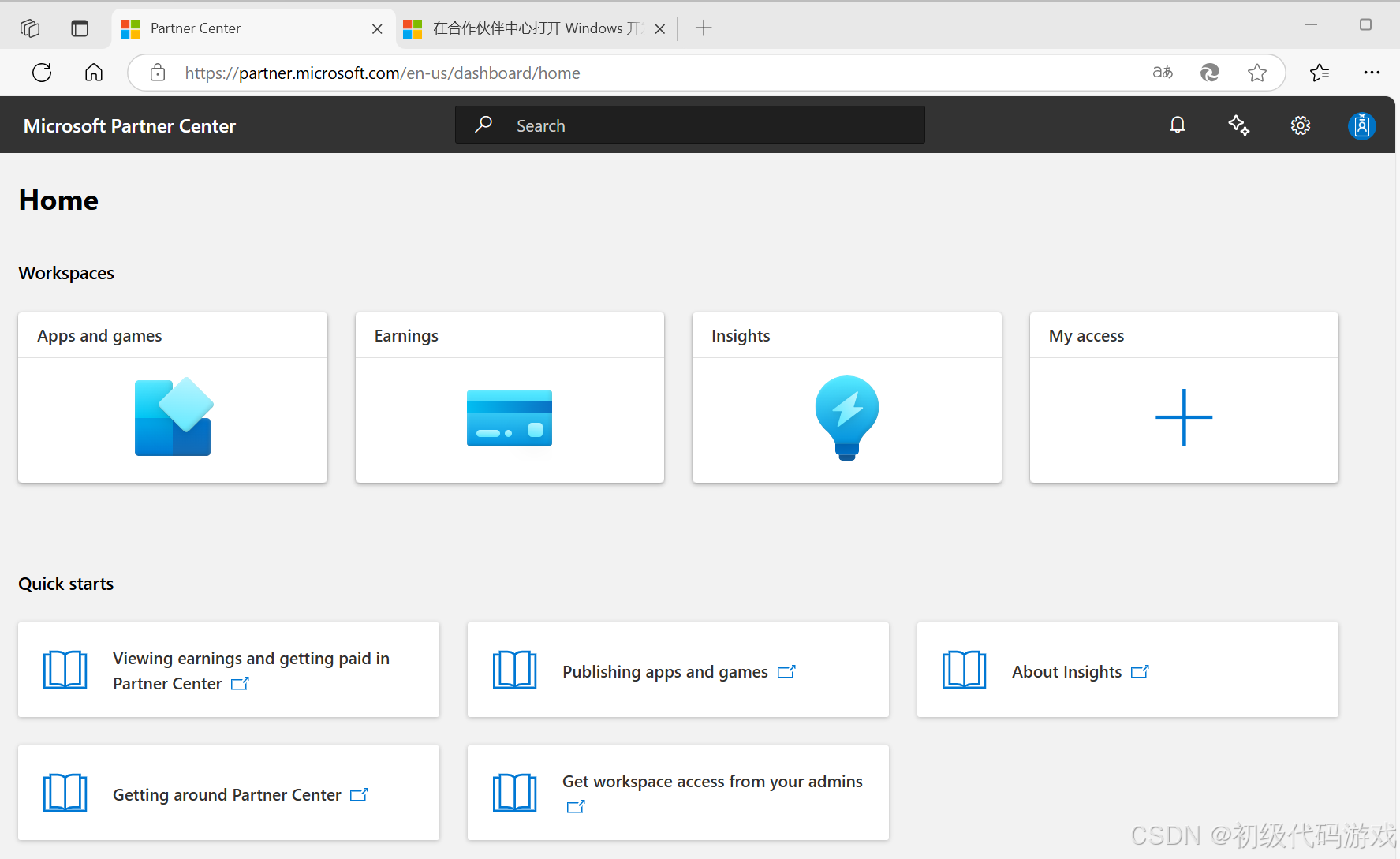Open Viewing earnings and getting paid quick start

click(x=229, y=670)
